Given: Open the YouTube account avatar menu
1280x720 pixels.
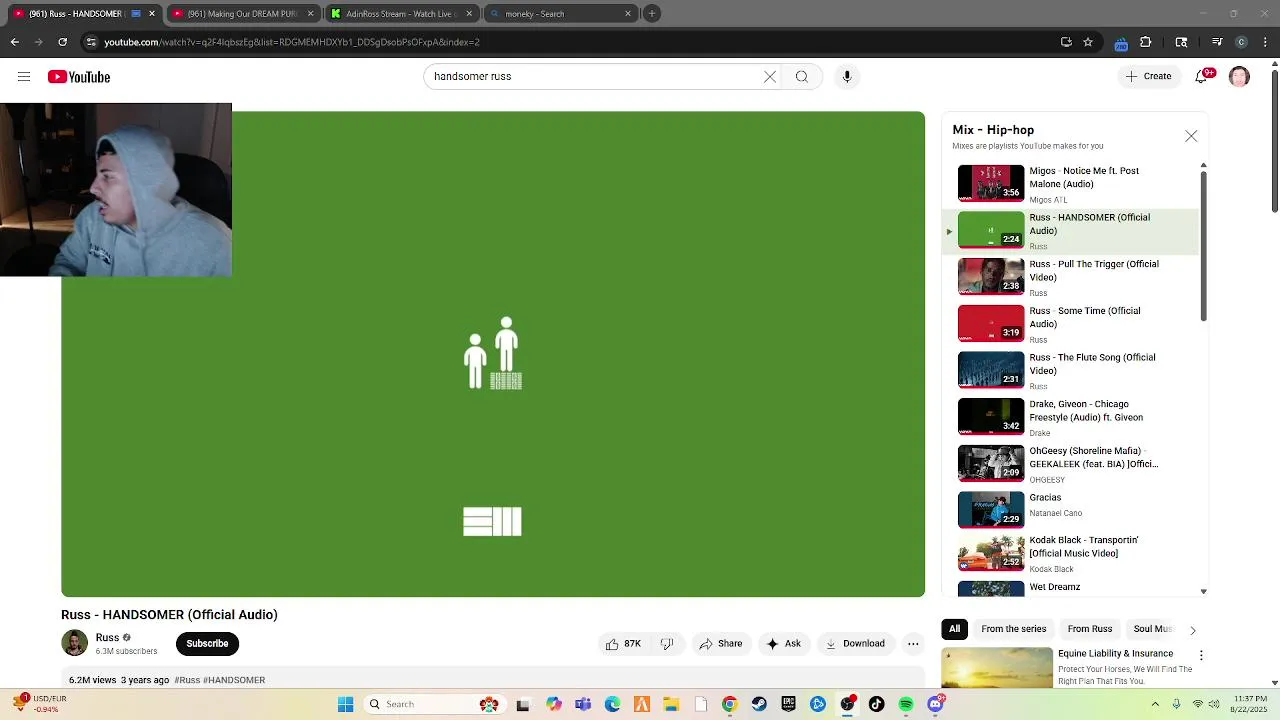Looking at the screenshot, I should [x=1239, y=77].
